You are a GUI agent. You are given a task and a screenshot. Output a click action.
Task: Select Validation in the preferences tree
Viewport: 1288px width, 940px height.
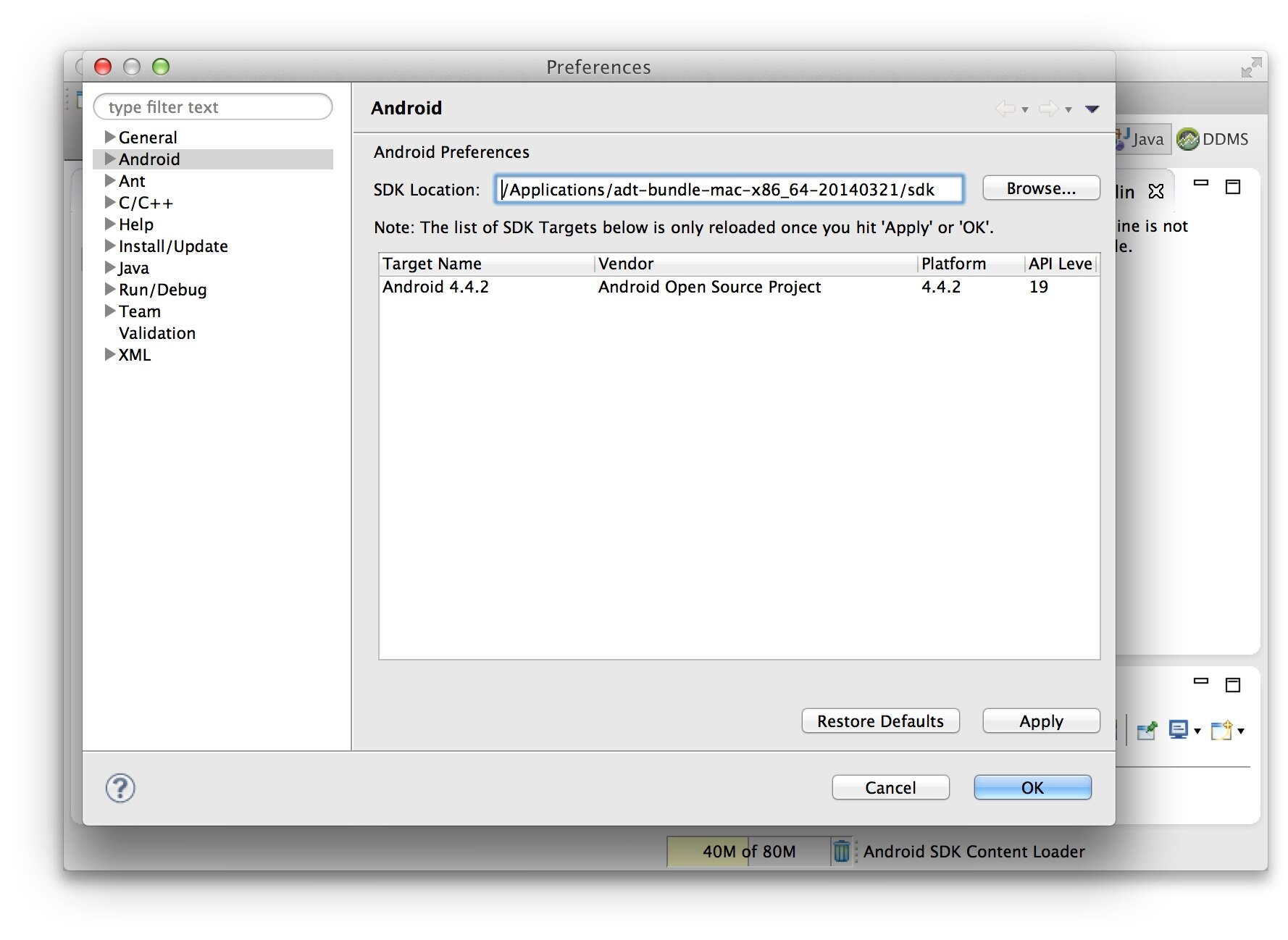coord(157,333)
